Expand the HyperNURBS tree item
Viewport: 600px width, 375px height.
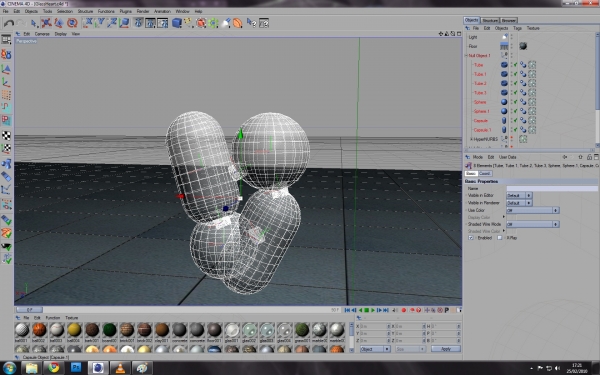coord(471,139)
